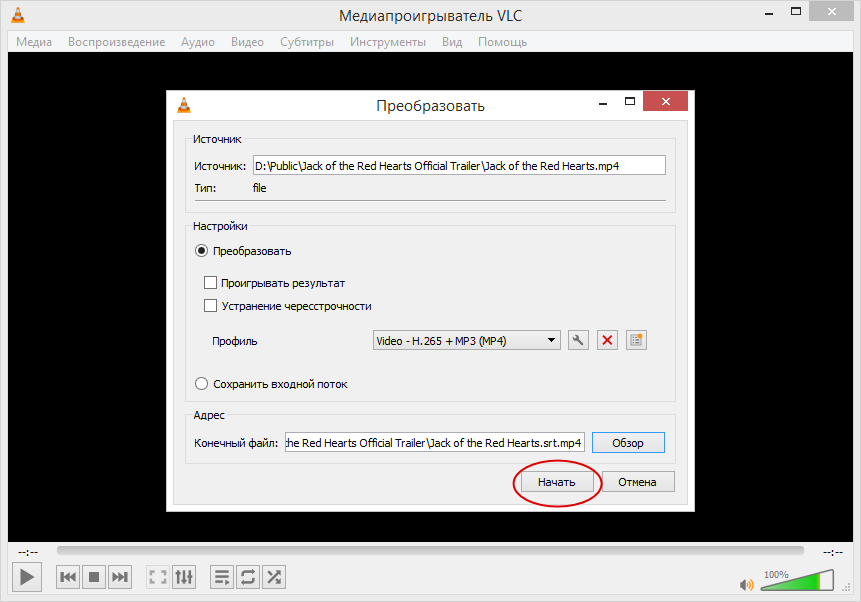Click the playback seek bar

(430, 551)
